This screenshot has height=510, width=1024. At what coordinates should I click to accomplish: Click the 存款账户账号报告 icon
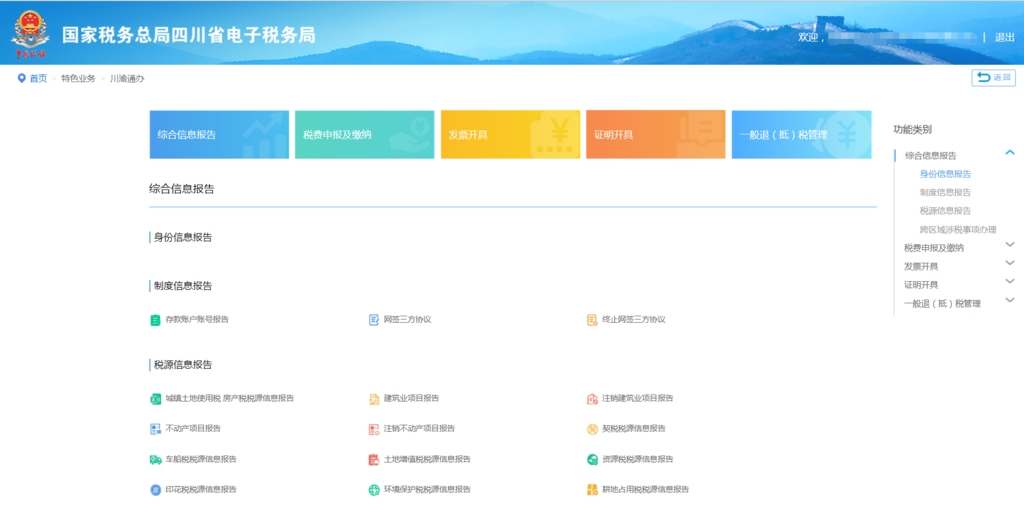(155, 320)
